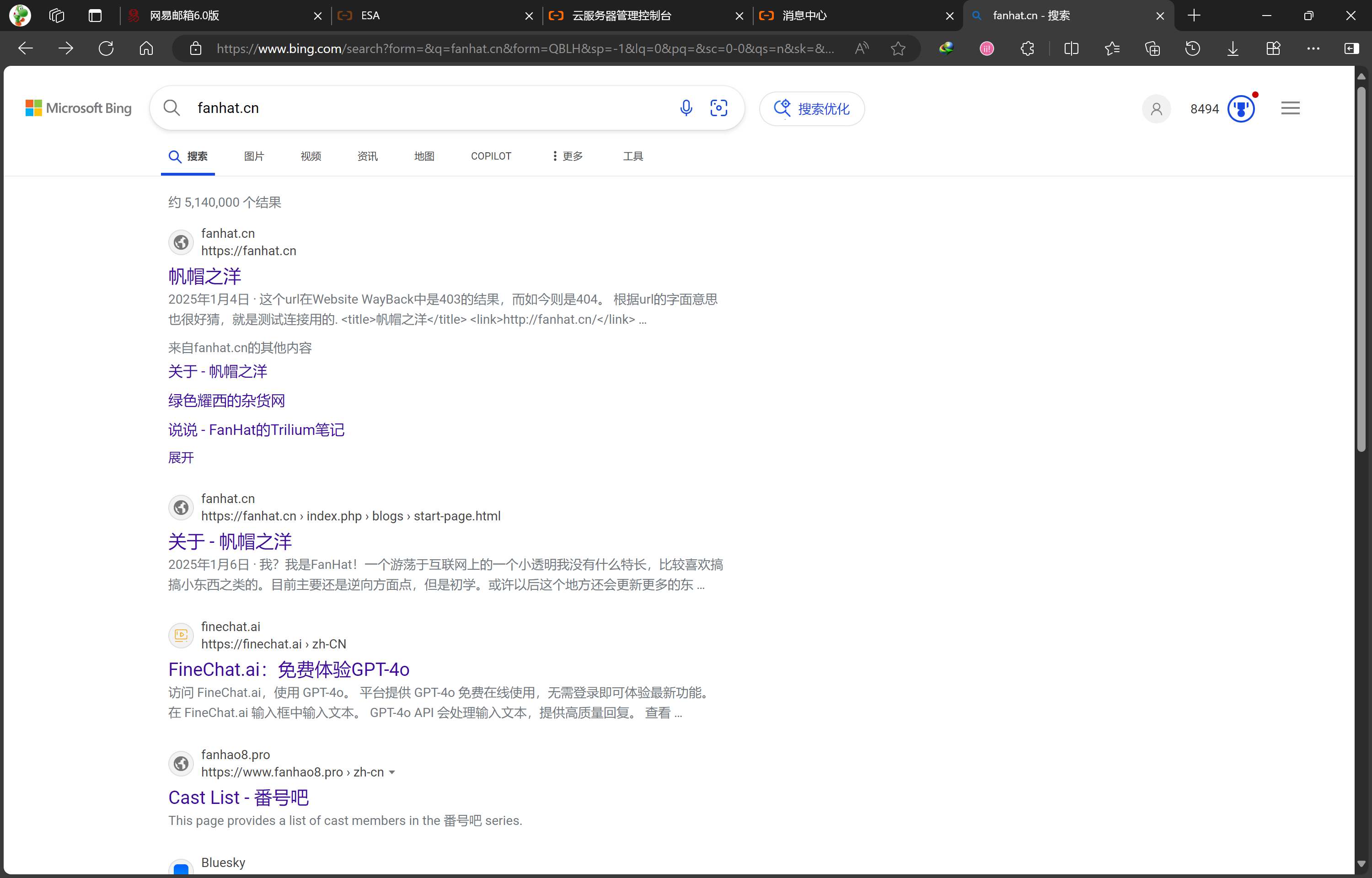Viewport: 1372px width, 878px height.
Task: Open 说说 - FanHat的Trilium笔记 link
Action: (x=257, y=430)
